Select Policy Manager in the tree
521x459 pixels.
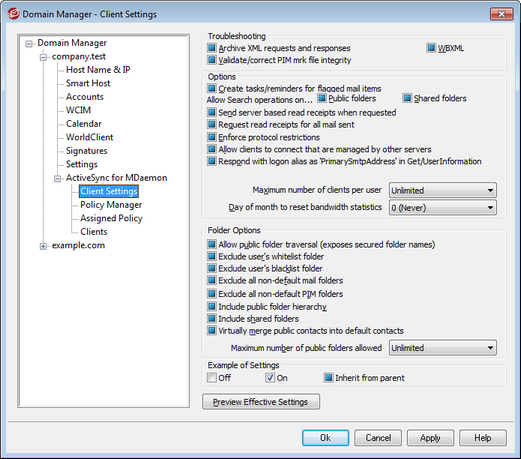111,205
